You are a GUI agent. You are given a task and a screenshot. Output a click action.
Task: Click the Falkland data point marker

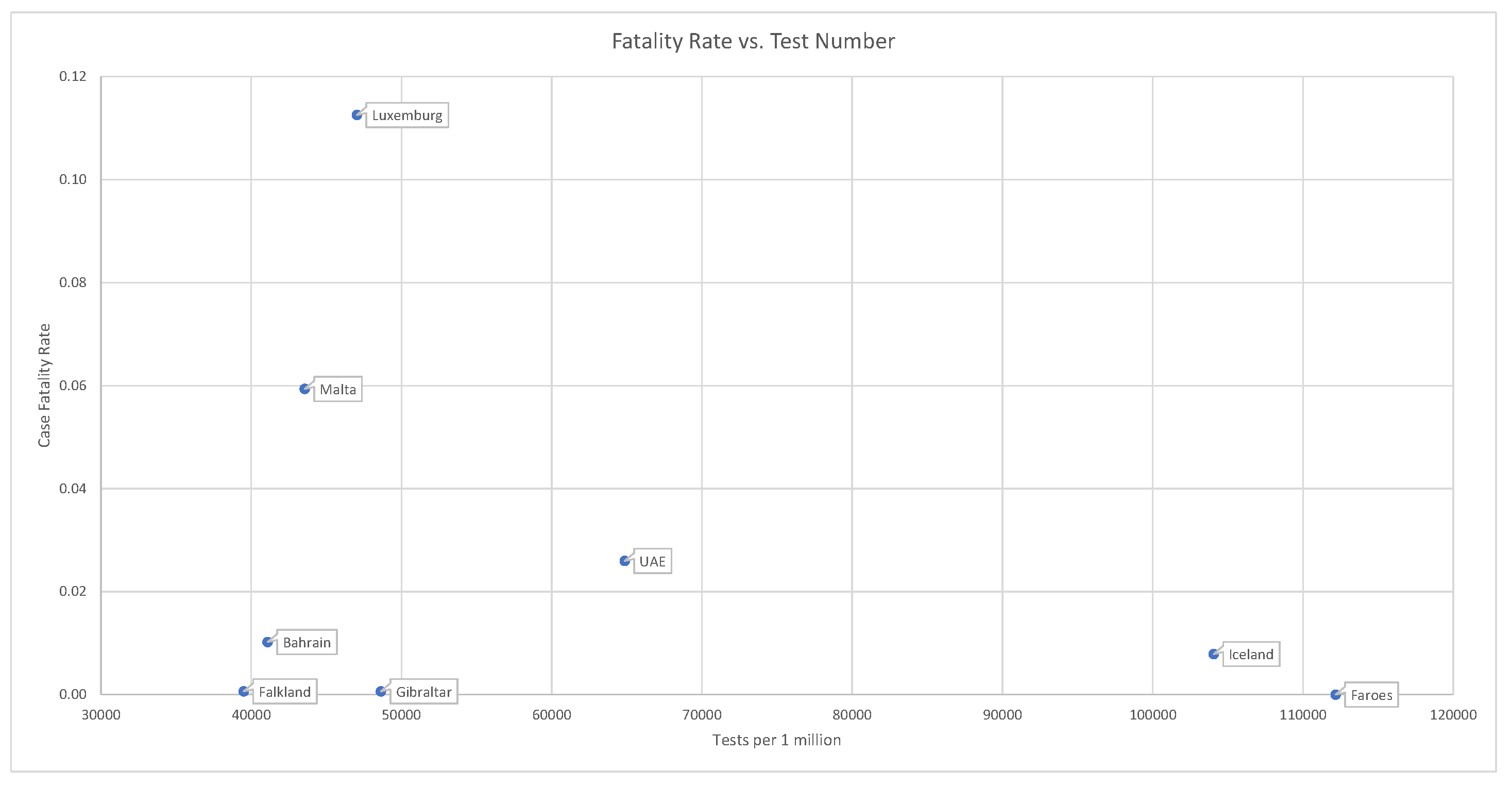pos(244,691)
